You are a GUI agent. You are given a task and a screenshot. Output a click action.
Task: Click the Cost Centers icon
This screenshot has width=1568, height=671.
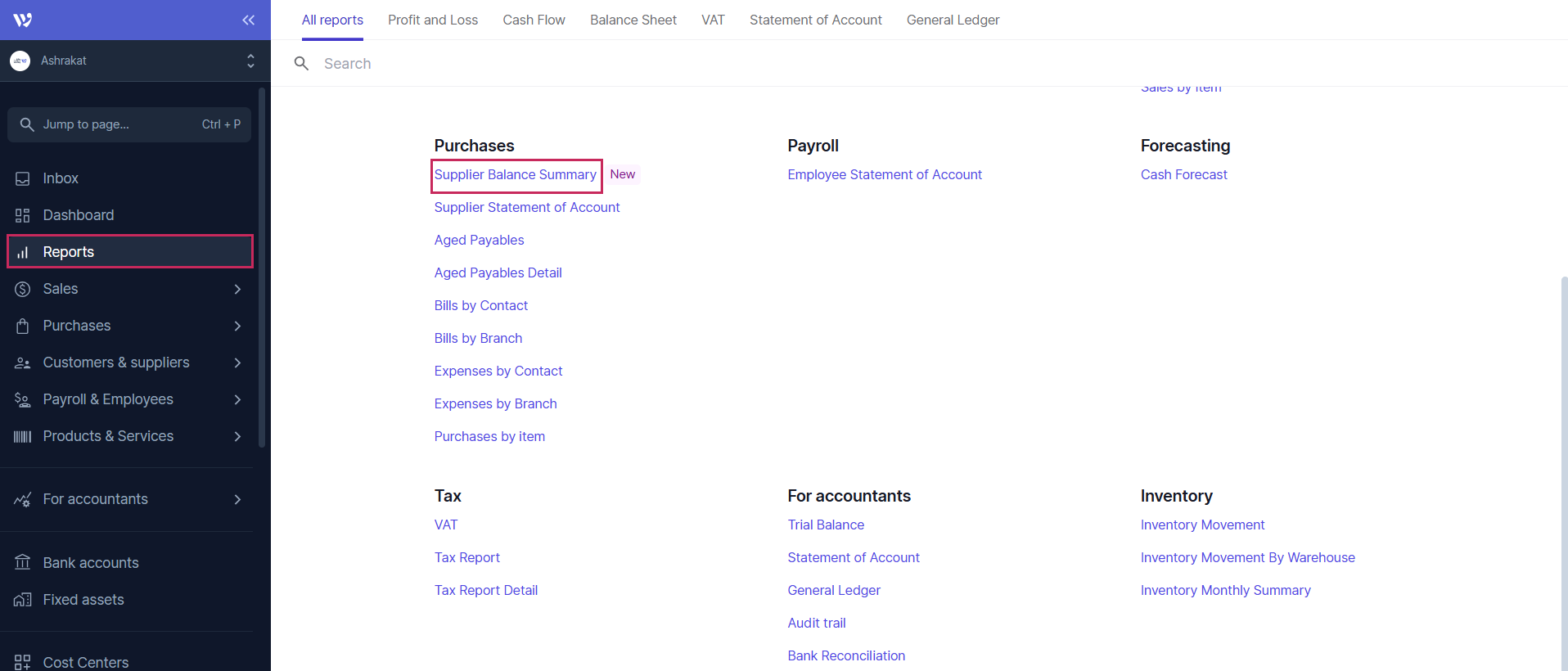23,662
